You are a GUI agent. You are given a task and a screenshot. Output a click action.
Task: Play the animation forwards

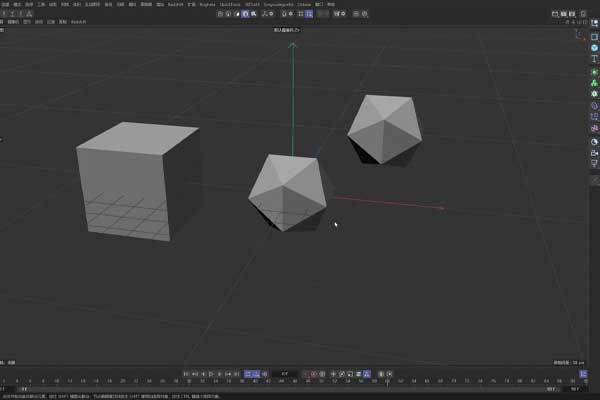tap(211, 374)
